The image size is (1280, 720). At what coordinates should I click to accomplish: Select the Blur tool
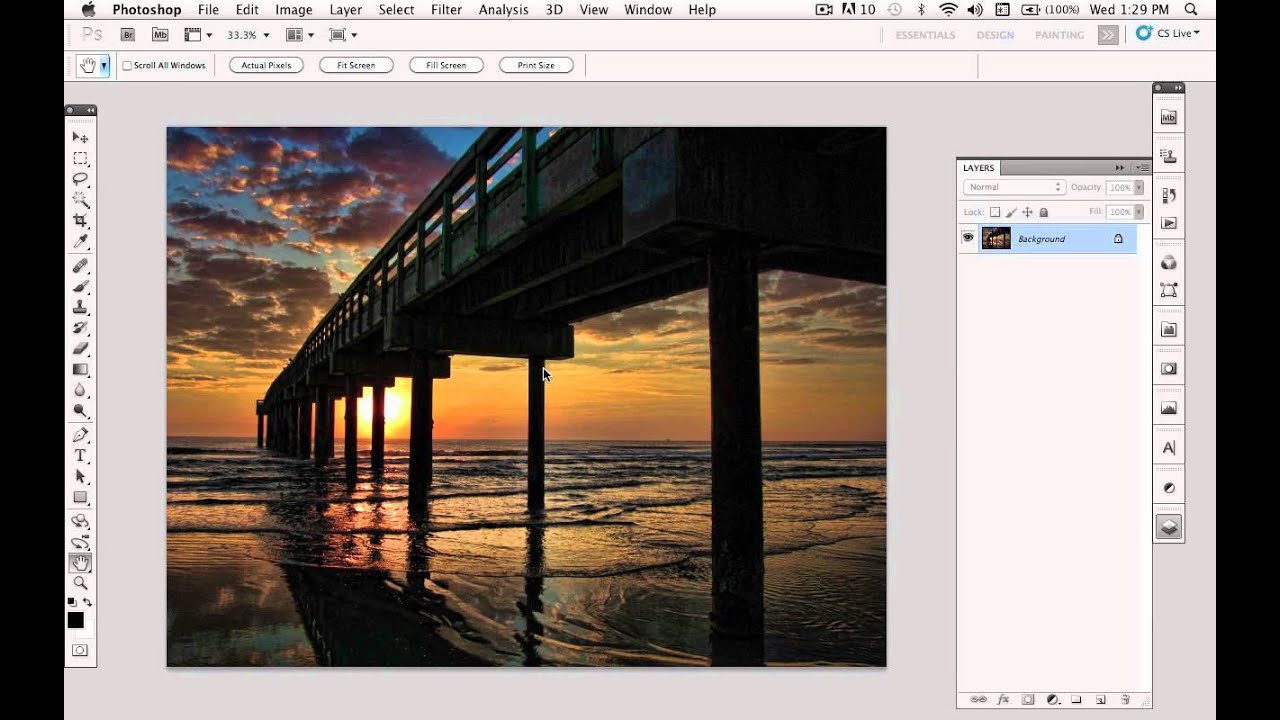tap(80, 390)
